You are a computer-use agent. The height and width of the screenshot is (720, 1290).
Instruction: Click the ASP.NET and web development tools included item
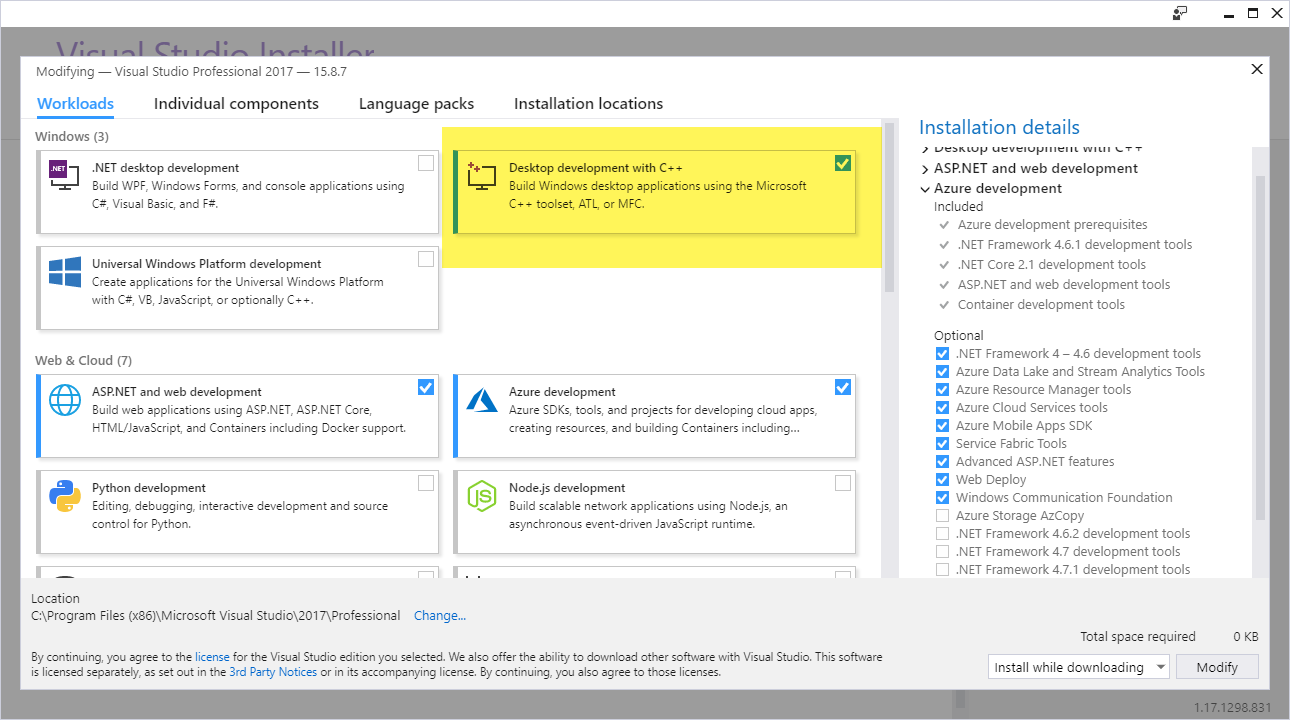tap(1063, 285)
